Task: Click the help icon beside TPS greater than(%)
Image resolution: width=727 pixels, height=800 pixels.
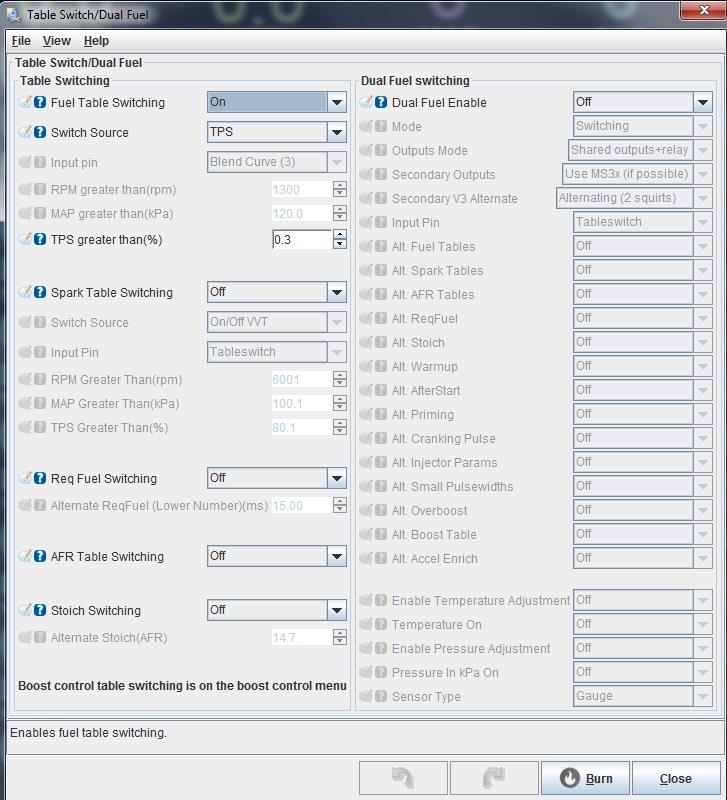Action: point(40,239)
